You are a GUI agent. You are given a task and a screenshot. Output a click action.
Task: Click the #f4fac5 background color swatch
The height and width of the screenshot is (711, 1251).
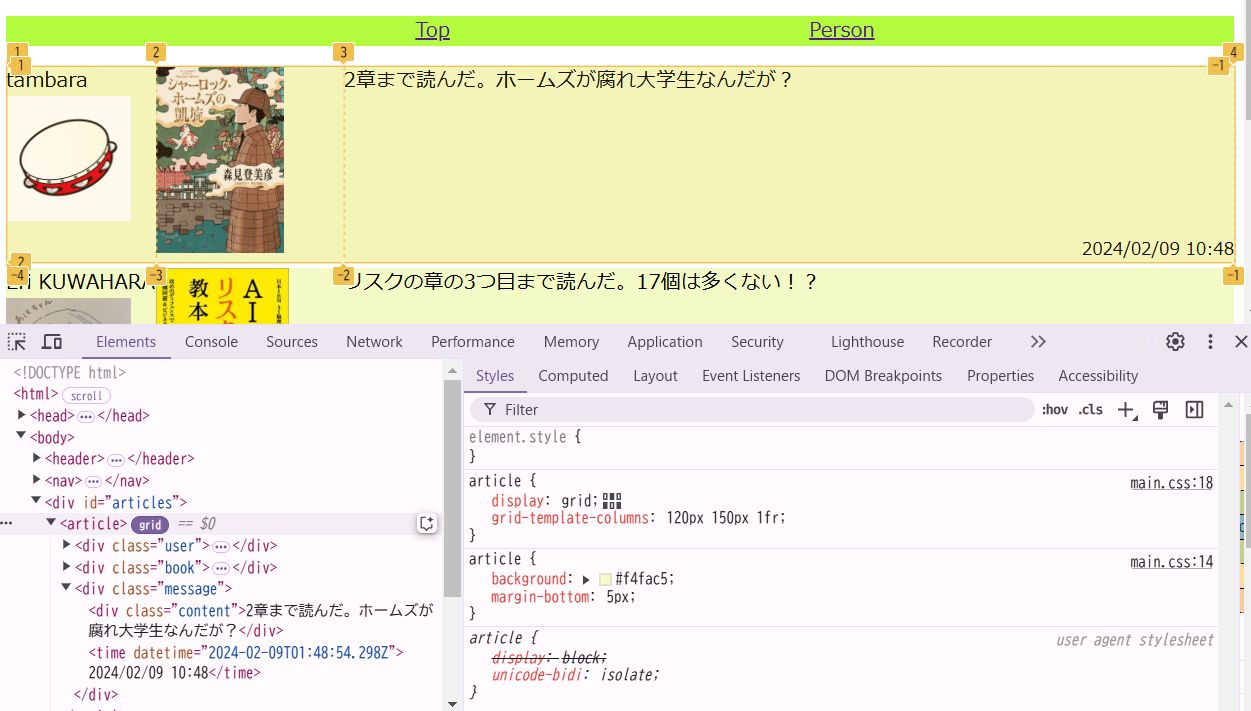pyautogui.click(x=605, y=580)
